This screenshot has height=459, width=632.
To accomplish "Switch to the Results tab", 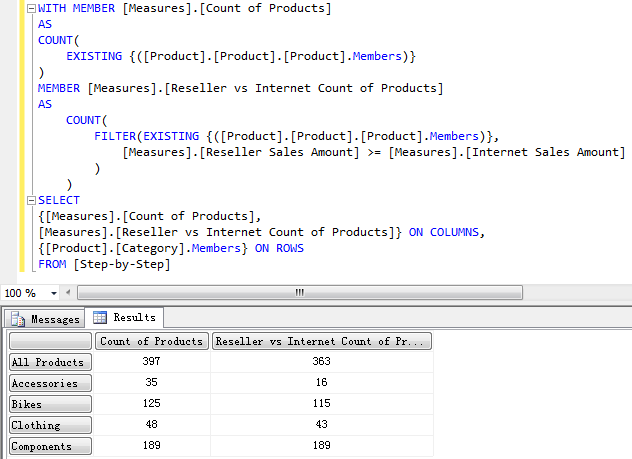I will click(x=124, y=318).
